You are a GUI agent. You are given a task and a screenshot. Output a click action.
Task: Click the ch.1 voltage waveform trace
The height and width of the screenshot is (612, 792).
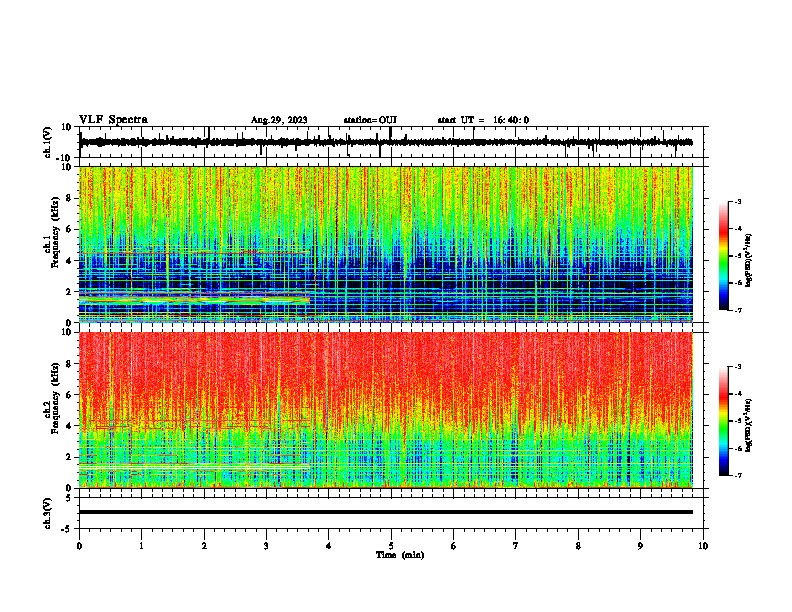pyautogui.click(x=386, y=142)
